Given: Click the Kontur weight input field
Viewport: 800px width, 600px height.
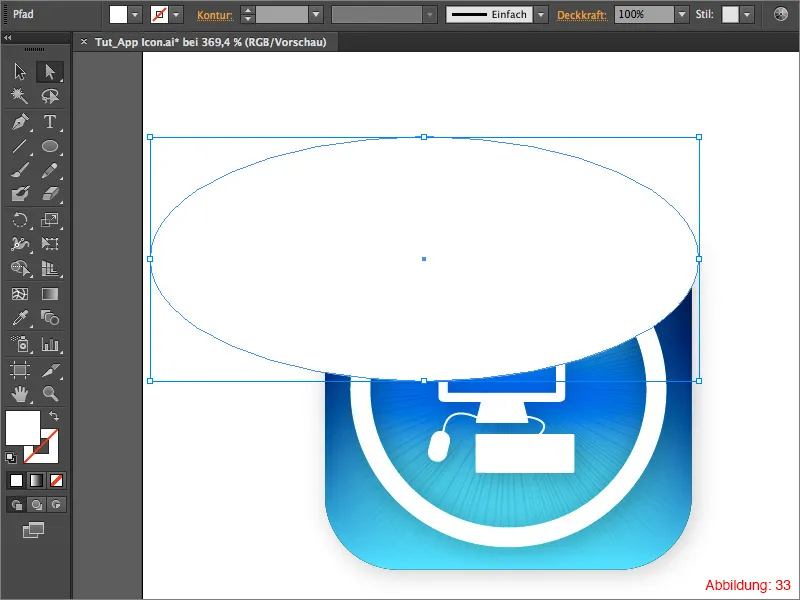Looking at the screenshot, I should [x=282, y=15].
